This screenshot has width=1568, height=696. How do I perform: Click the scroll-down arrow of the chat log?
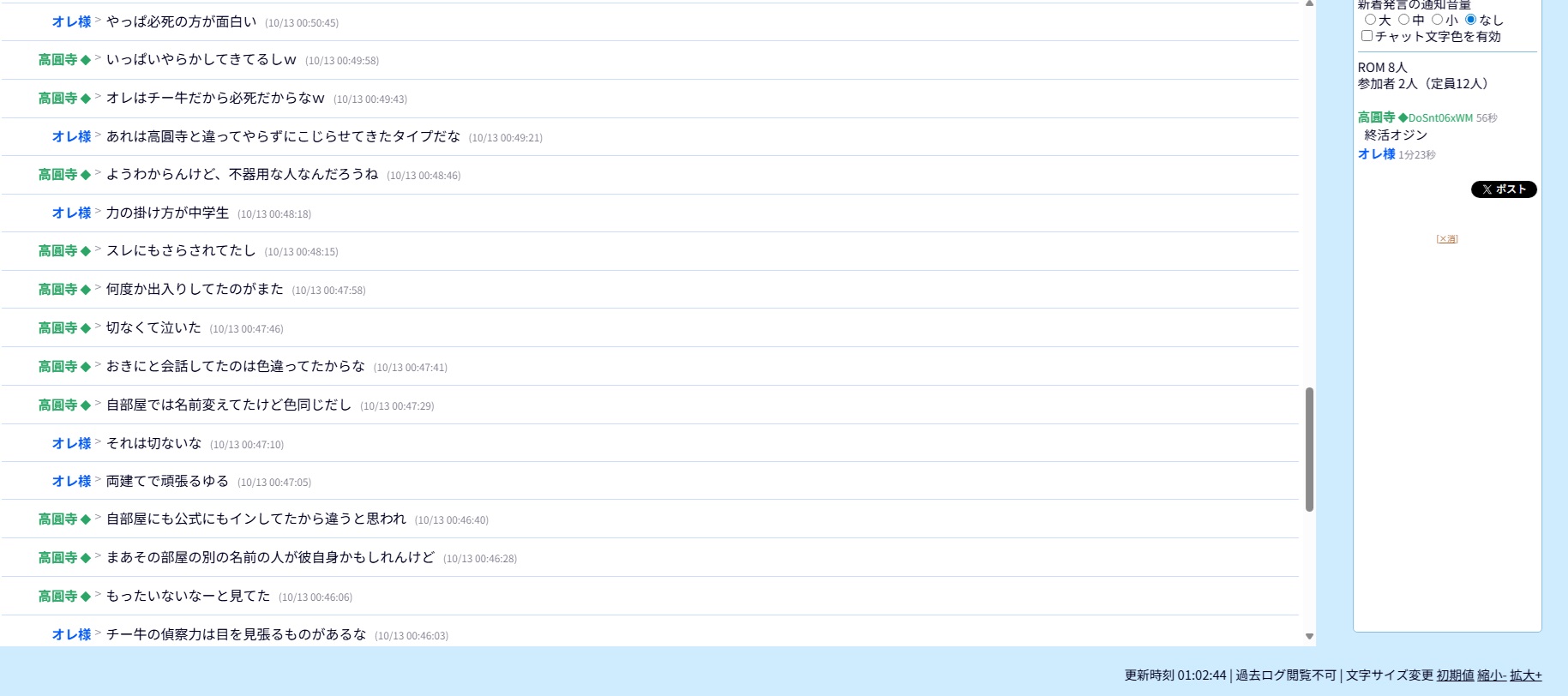pos(1309,636)
